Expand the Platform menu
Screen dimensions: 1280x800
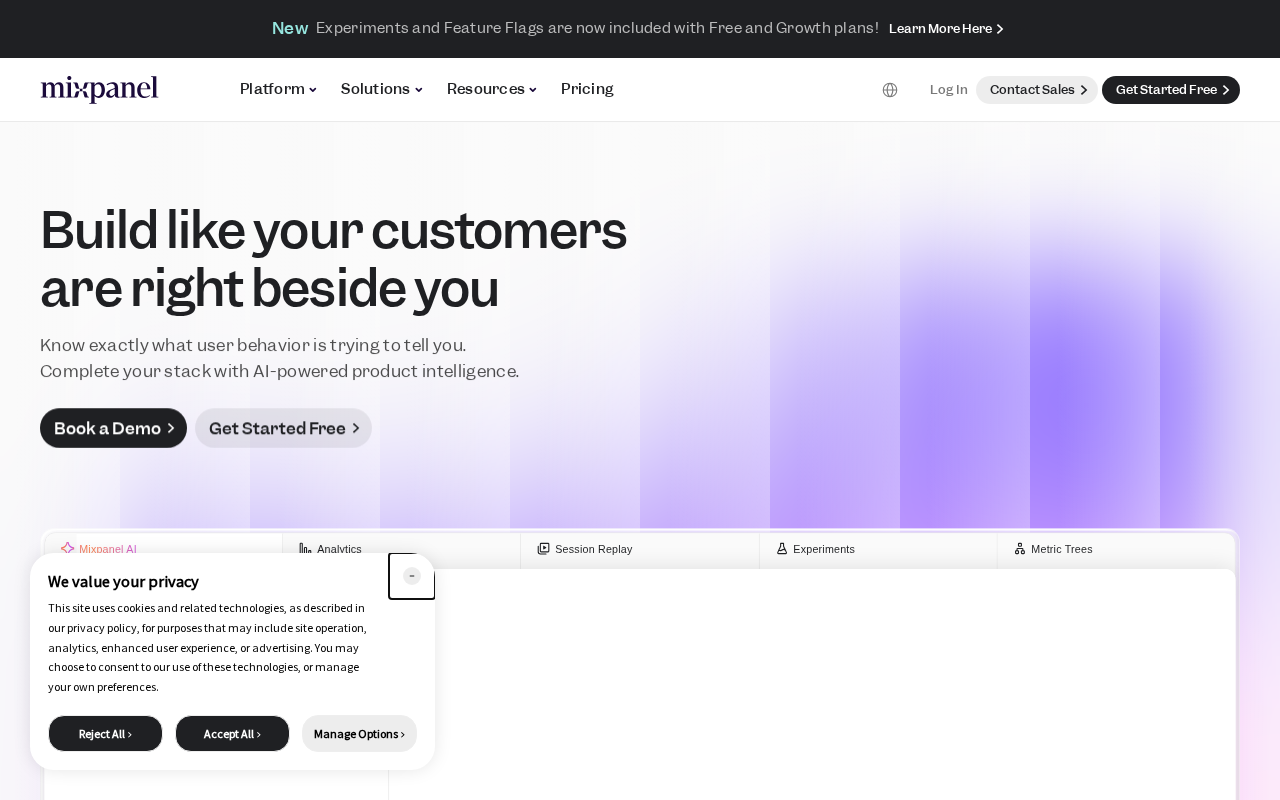pos(278,89)
